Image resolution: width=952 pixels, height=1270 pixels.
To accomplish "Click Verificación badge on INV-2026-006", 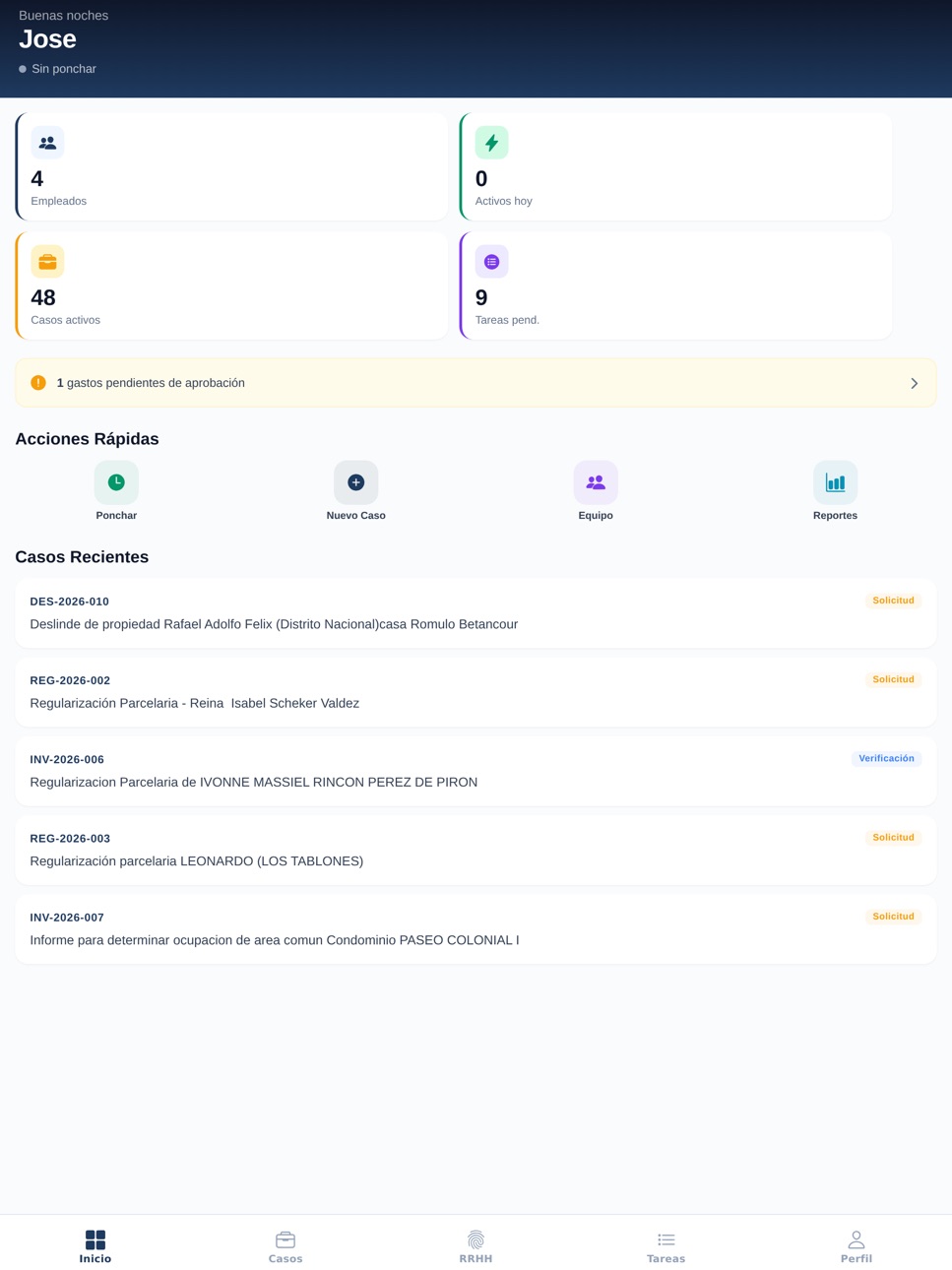I will pyautogui.click(x=886, y=758).
